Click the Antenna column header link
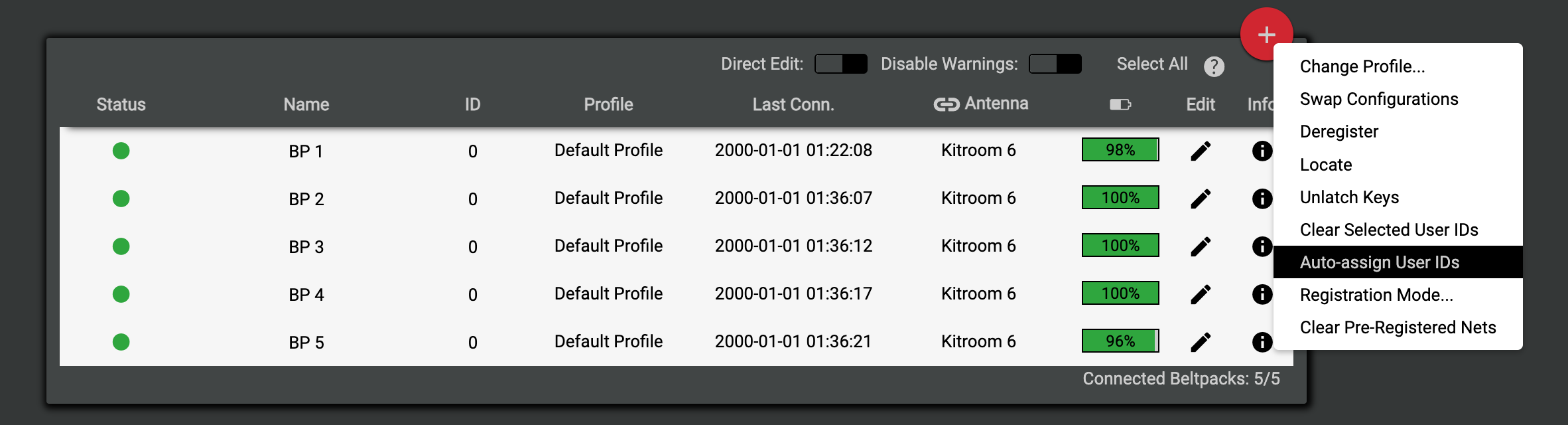Screen dimensions: 1568x425 point(981,104)
